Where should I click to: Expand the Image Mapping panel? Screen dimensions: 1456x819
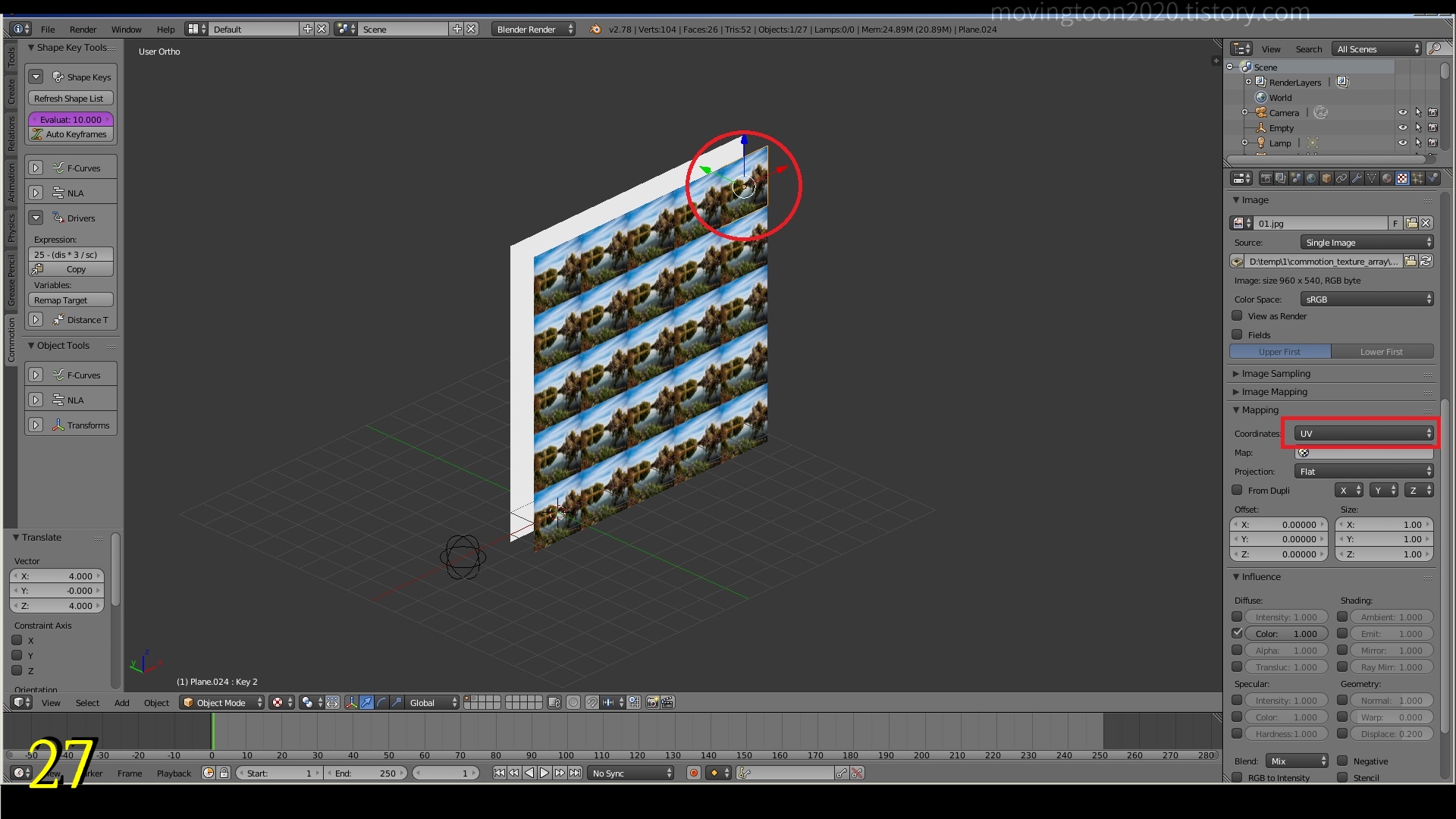pyautogui.click(x=1274, y=391)
